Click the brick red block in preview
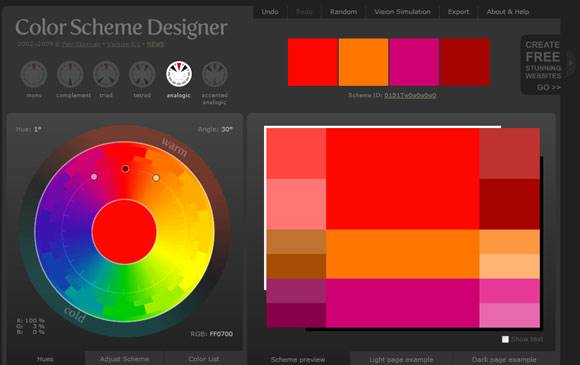The image size is (580, 365). click(510, 153)
